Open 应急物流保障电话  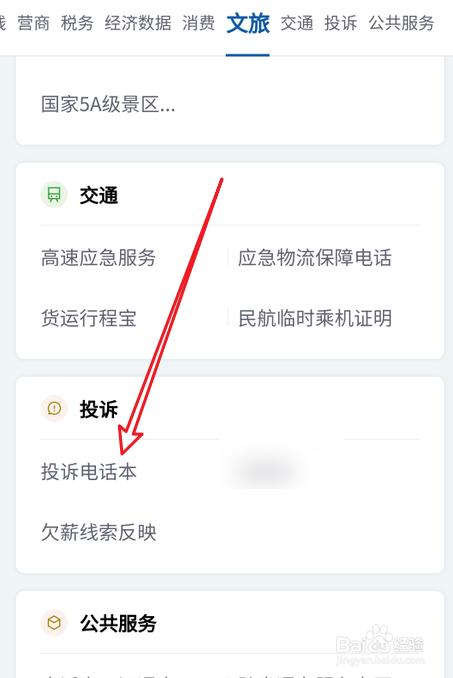coord(315,258)
